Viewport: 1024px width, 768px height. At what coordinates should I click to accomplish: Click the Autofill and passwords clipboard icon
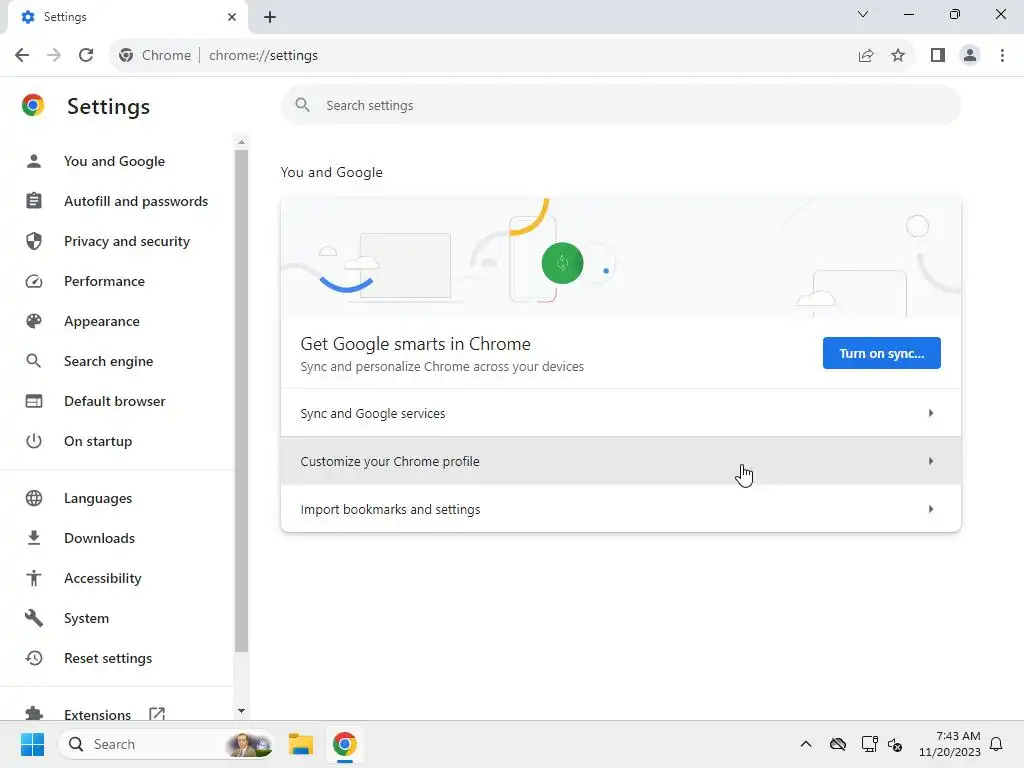34,201
